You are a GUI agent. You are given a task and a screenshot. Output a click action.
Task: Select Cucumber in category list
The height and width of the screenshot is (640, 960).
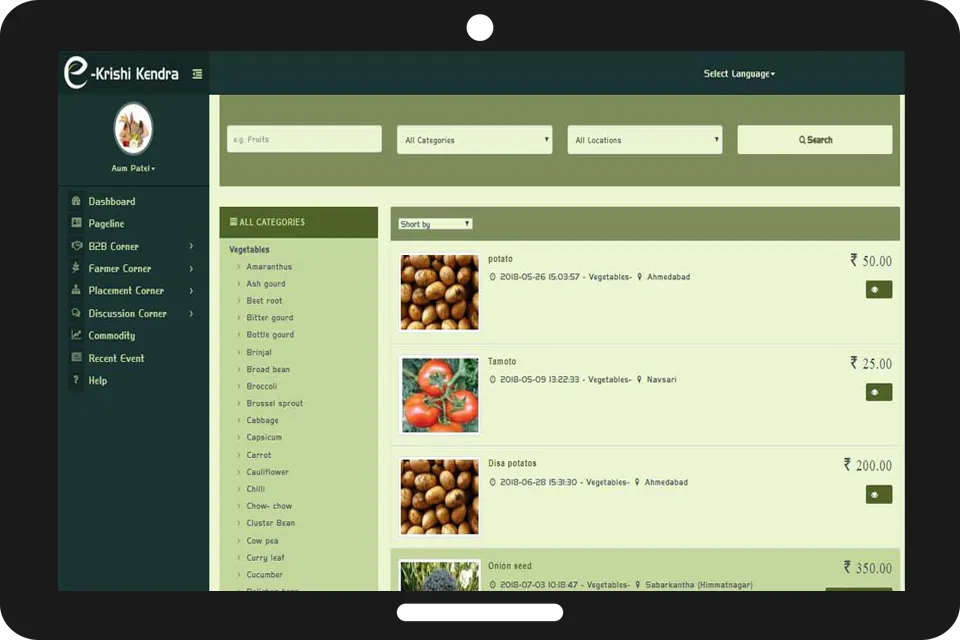pyautogui.click(x=264, y=574)
